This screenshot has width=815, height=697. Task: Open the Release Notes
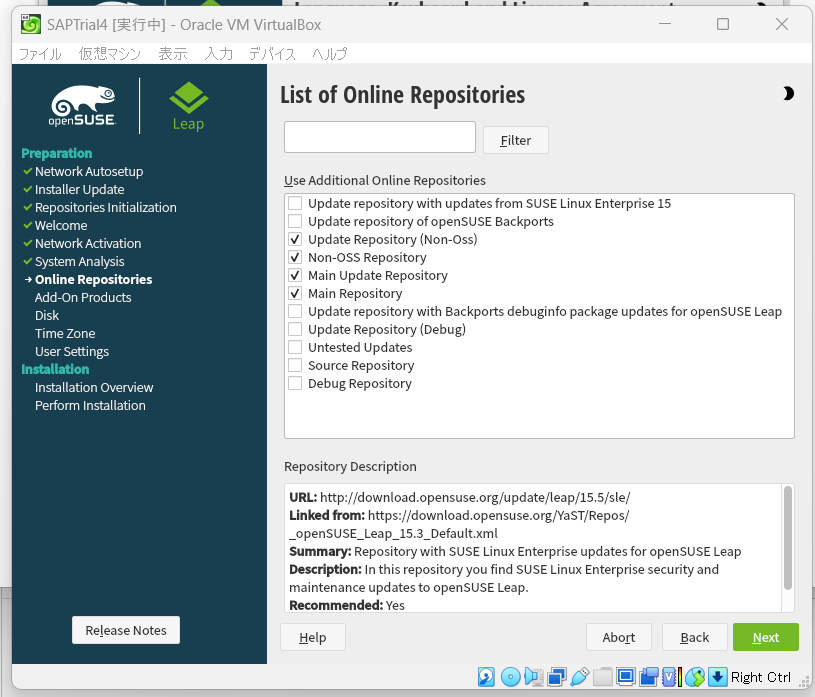pos(126,630)
